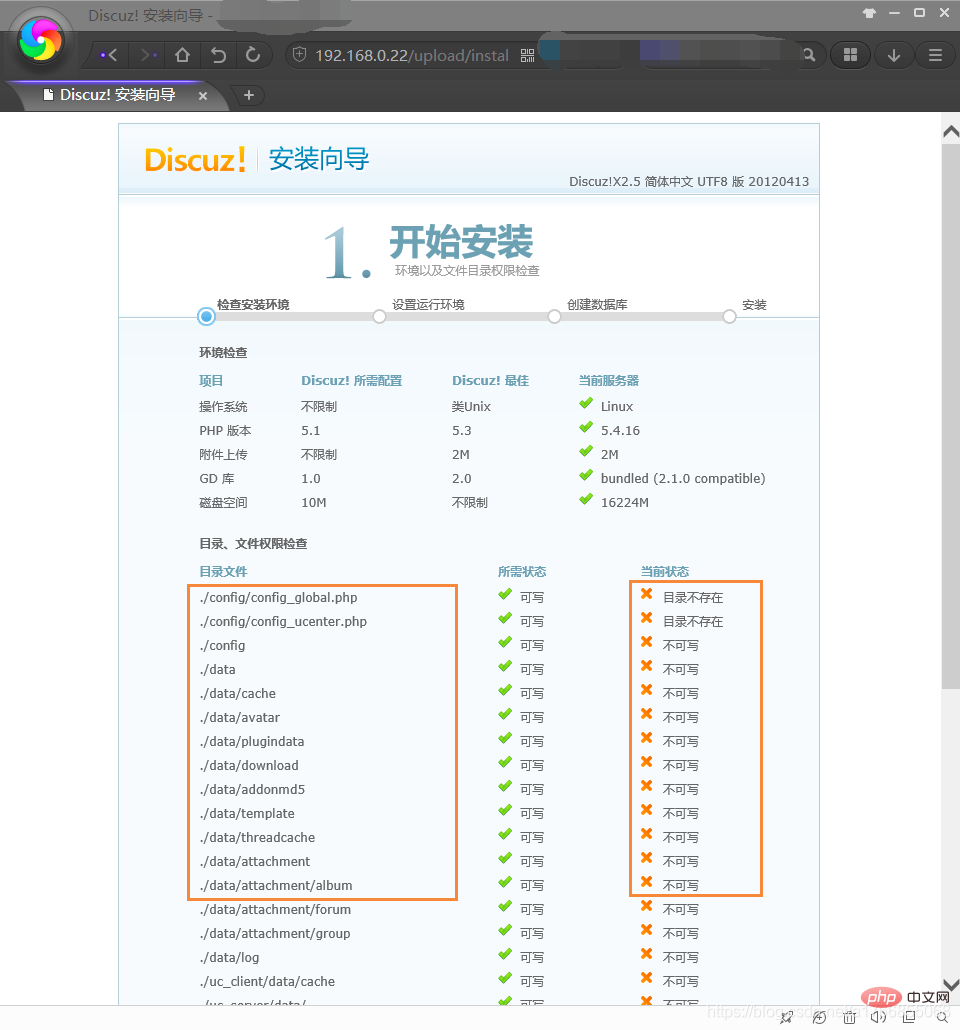Click the 目录、文件权限检查 section title

click(254, 544)
